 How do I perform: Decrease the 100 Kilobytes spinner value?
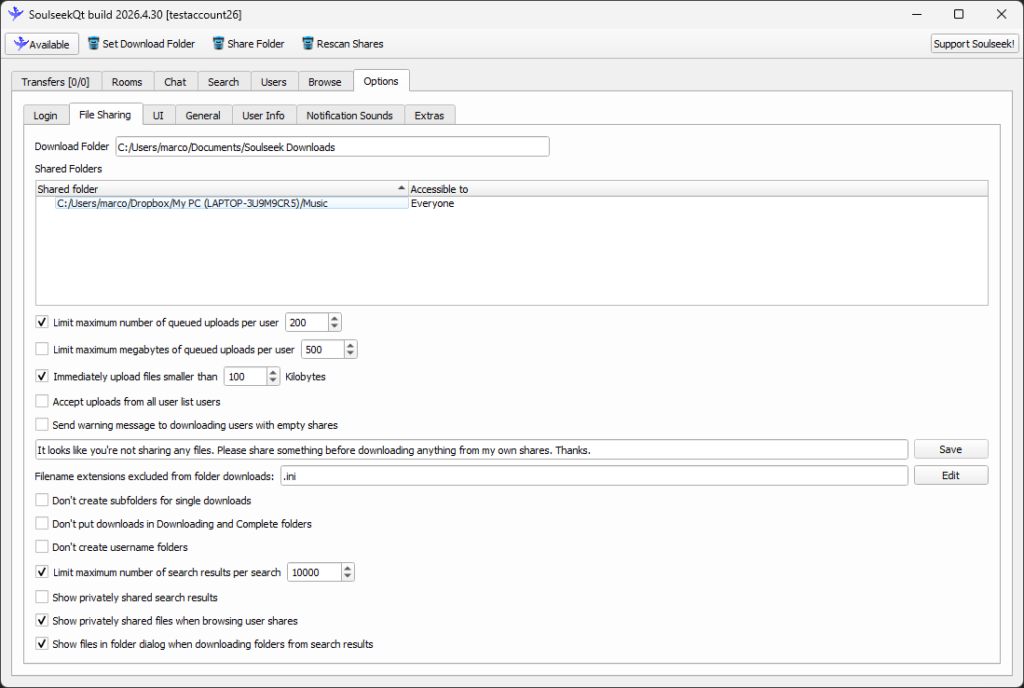point(273,381)
